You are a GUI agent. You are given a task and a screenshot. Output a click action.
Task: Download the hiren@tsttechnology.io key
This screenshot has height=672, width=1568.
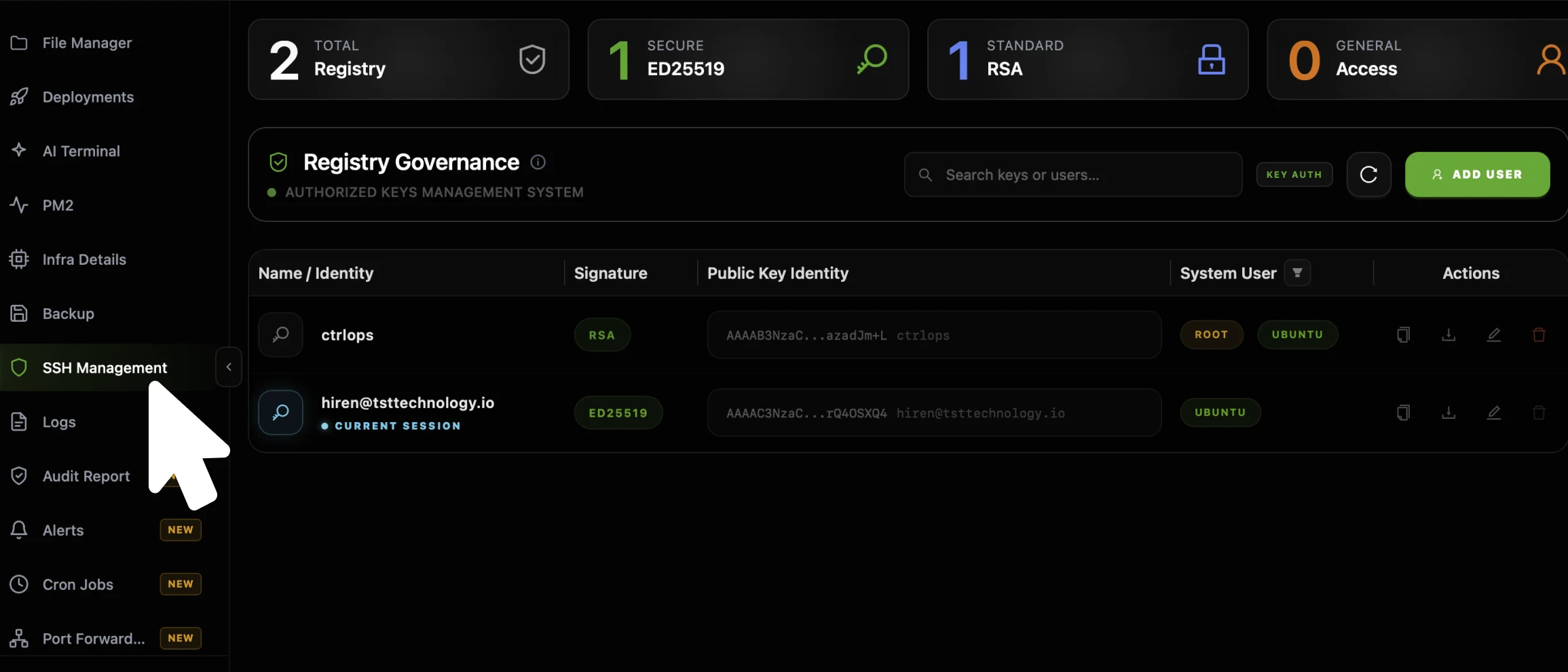(x=1449, y=412)
